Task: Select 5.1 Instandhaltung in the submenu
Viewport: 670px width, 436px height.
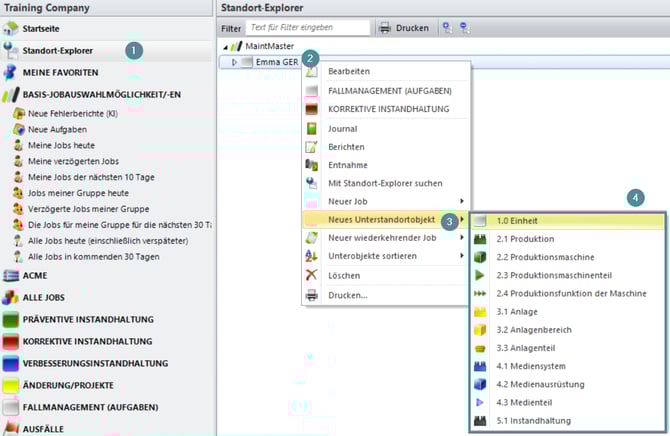Action: [533, 421]
